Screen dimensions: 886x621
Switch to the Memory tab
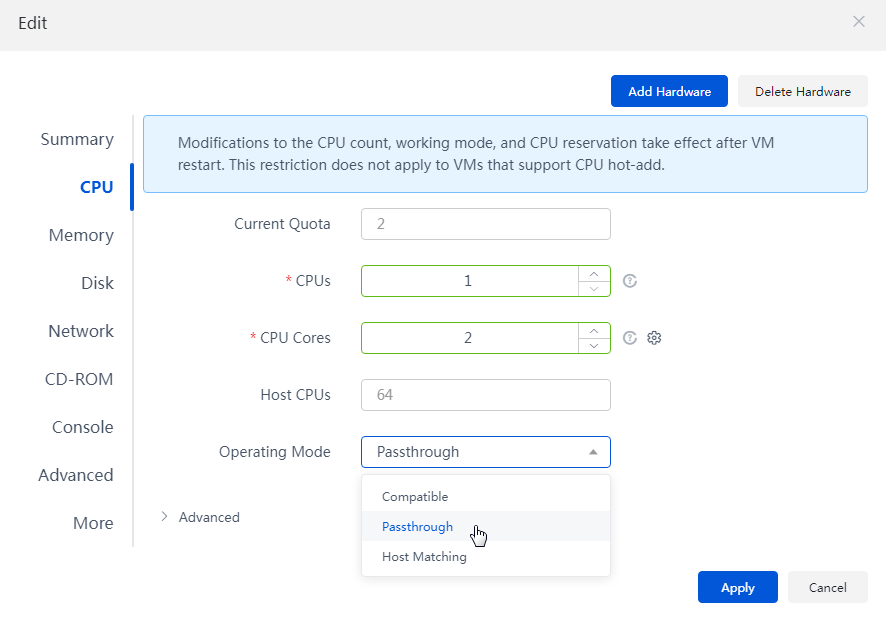point(81,235)
